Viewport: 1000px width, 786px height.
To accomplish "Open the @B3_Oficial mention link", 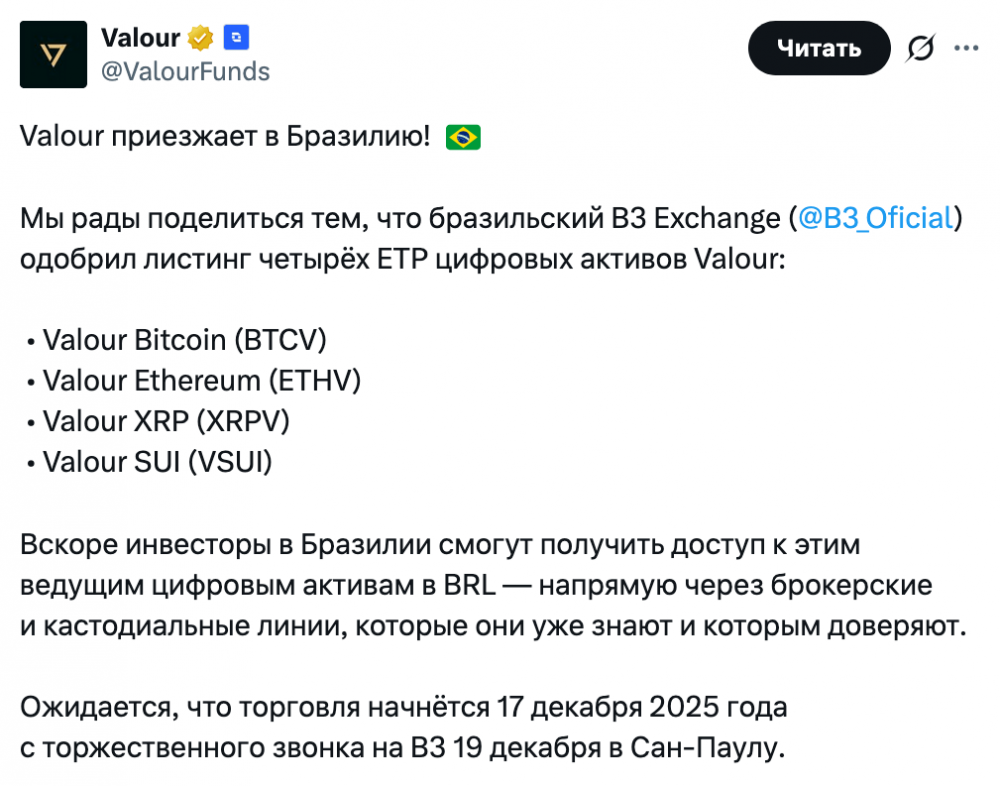I will 875,218.
